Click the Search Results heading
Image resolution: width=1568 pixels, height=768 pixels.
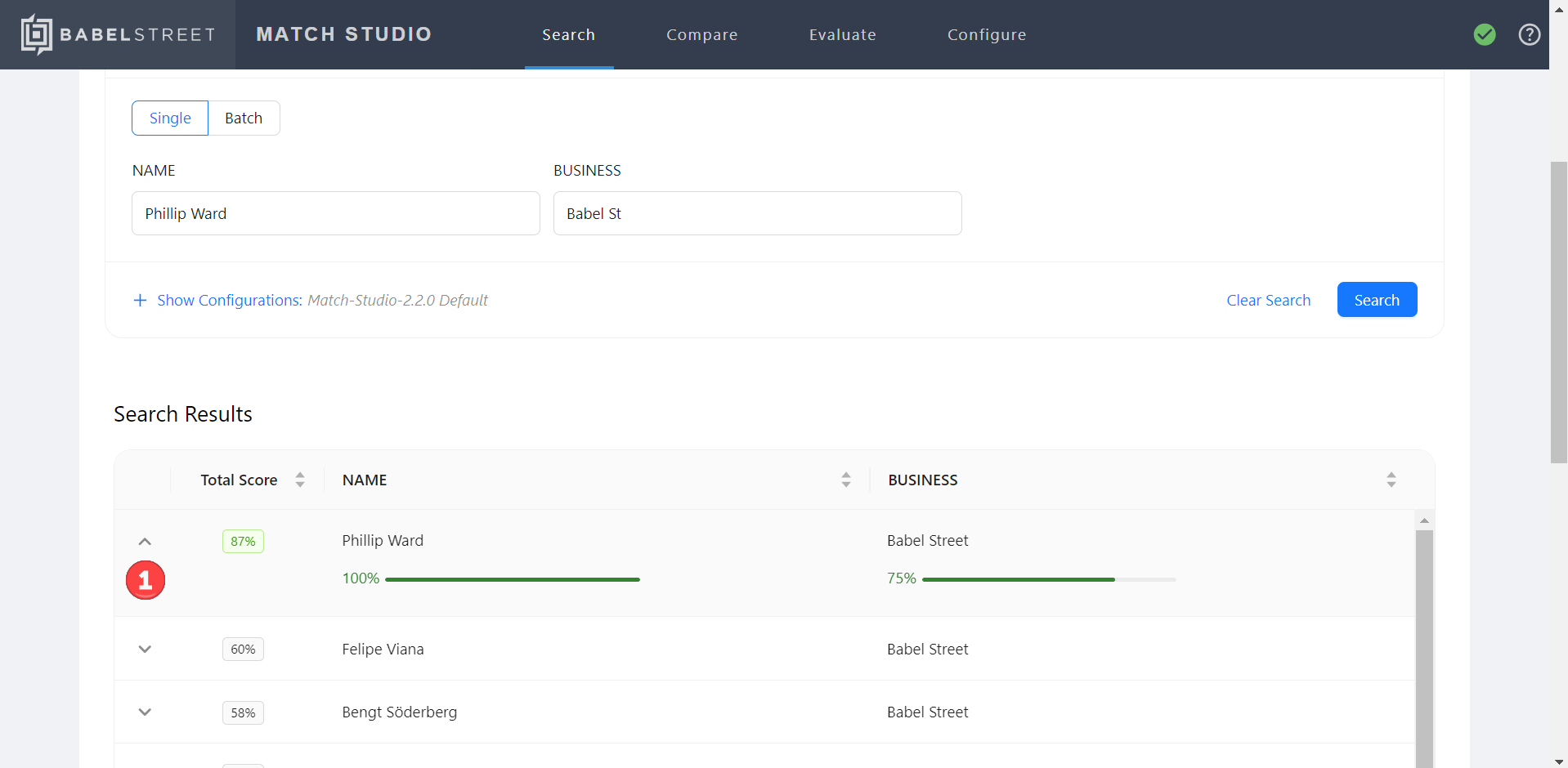pyautogui.click(x=183, y=414)
